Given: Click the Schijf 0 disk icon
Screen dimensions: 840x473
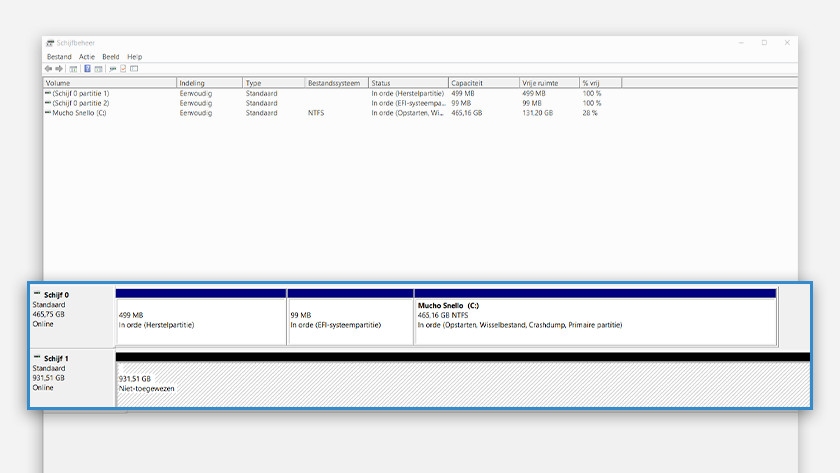Looking at the screenshot, I should click(37, 295).
